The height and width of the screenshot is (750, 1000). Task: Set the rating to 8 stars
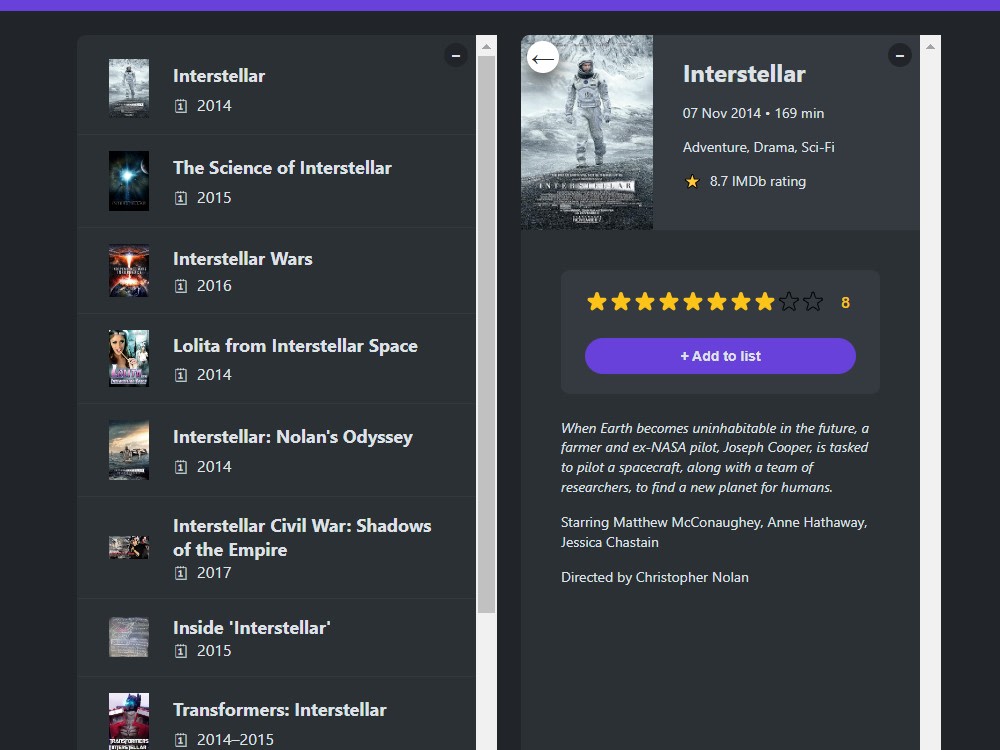765,302
